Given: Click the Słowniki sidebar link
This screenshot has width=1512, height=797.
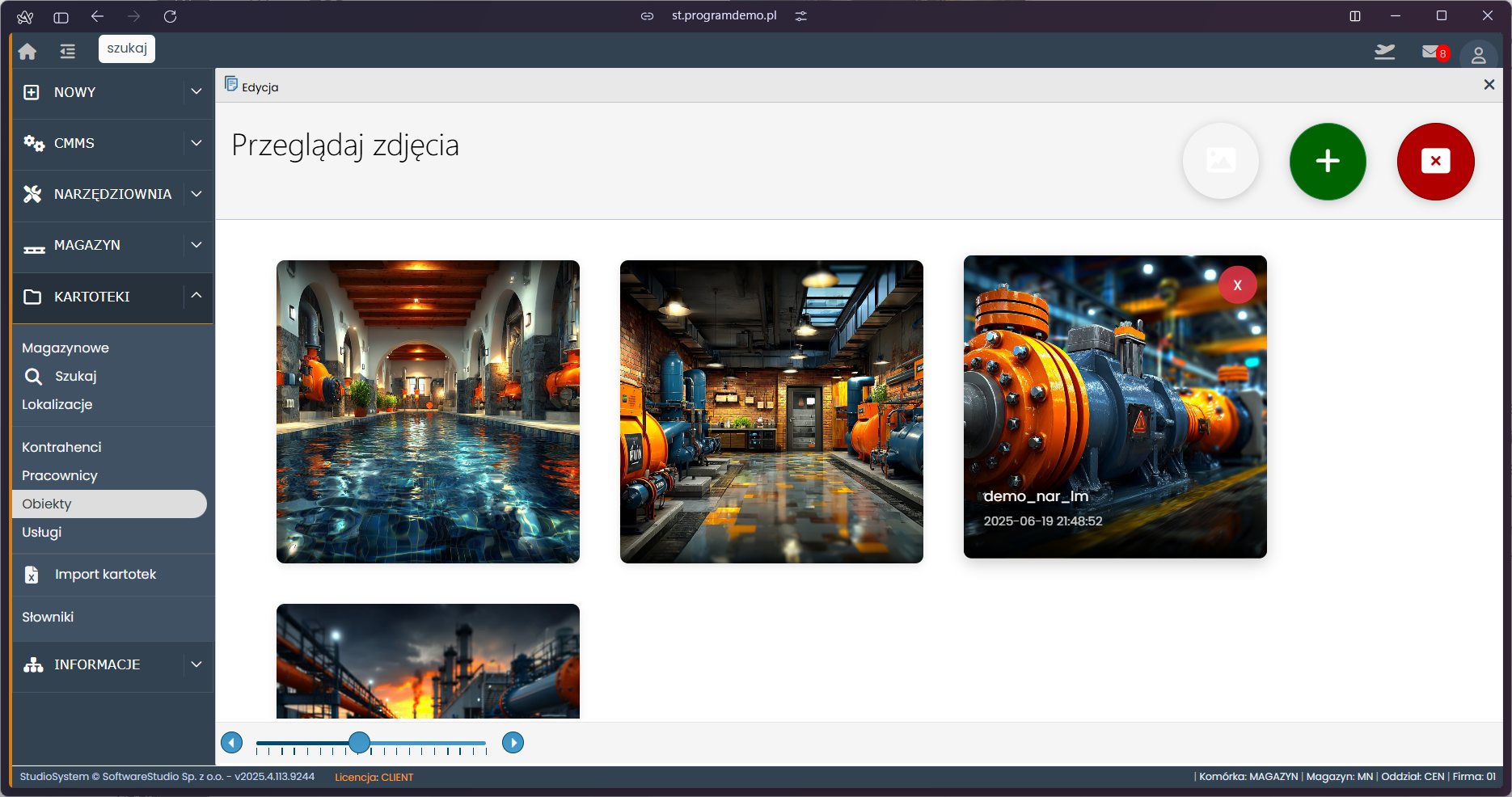Looking at the screenshot, I should click(48, 617).
